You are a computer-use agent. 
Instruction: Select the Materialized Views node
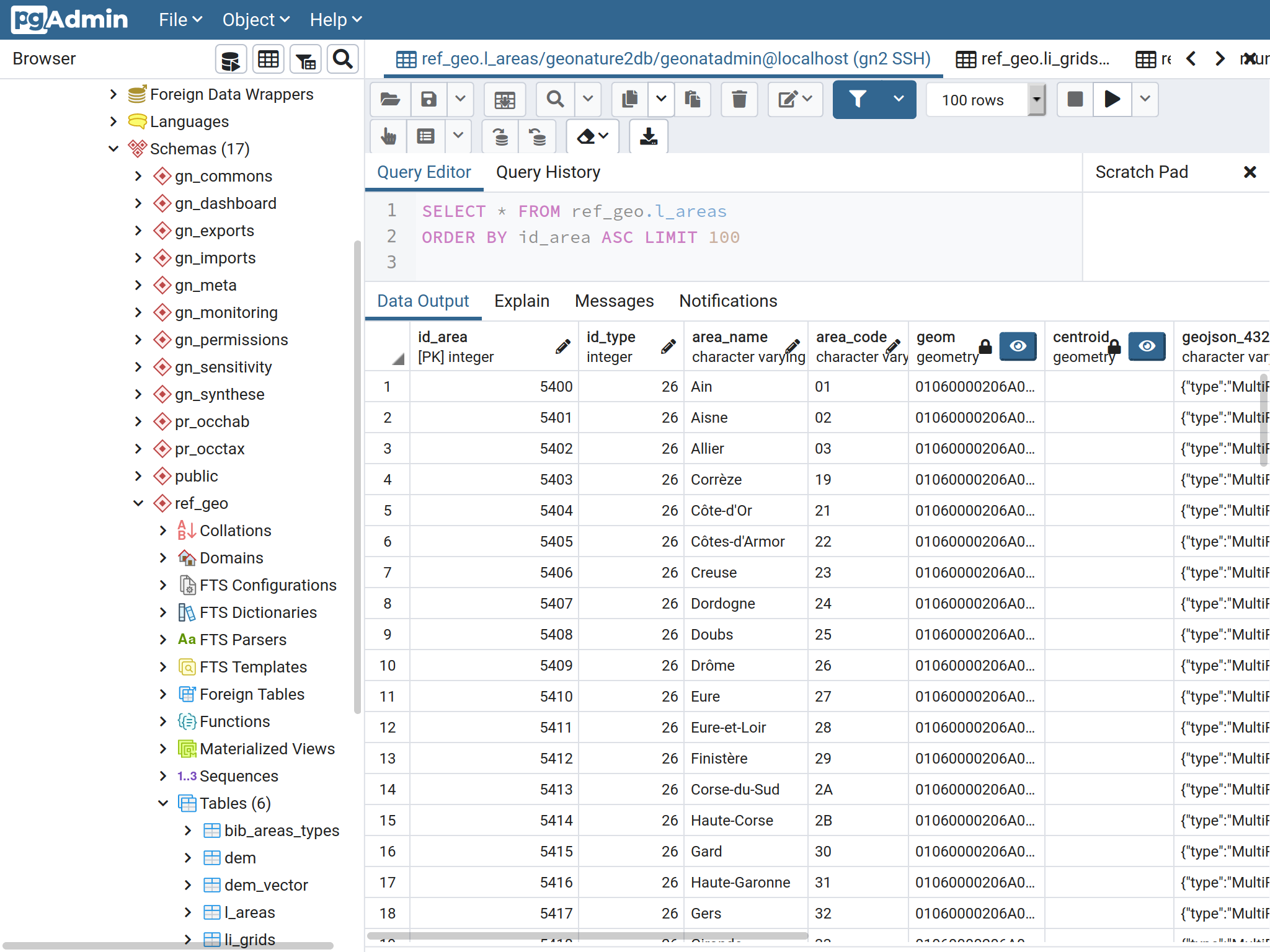click(x=267, y=749)
